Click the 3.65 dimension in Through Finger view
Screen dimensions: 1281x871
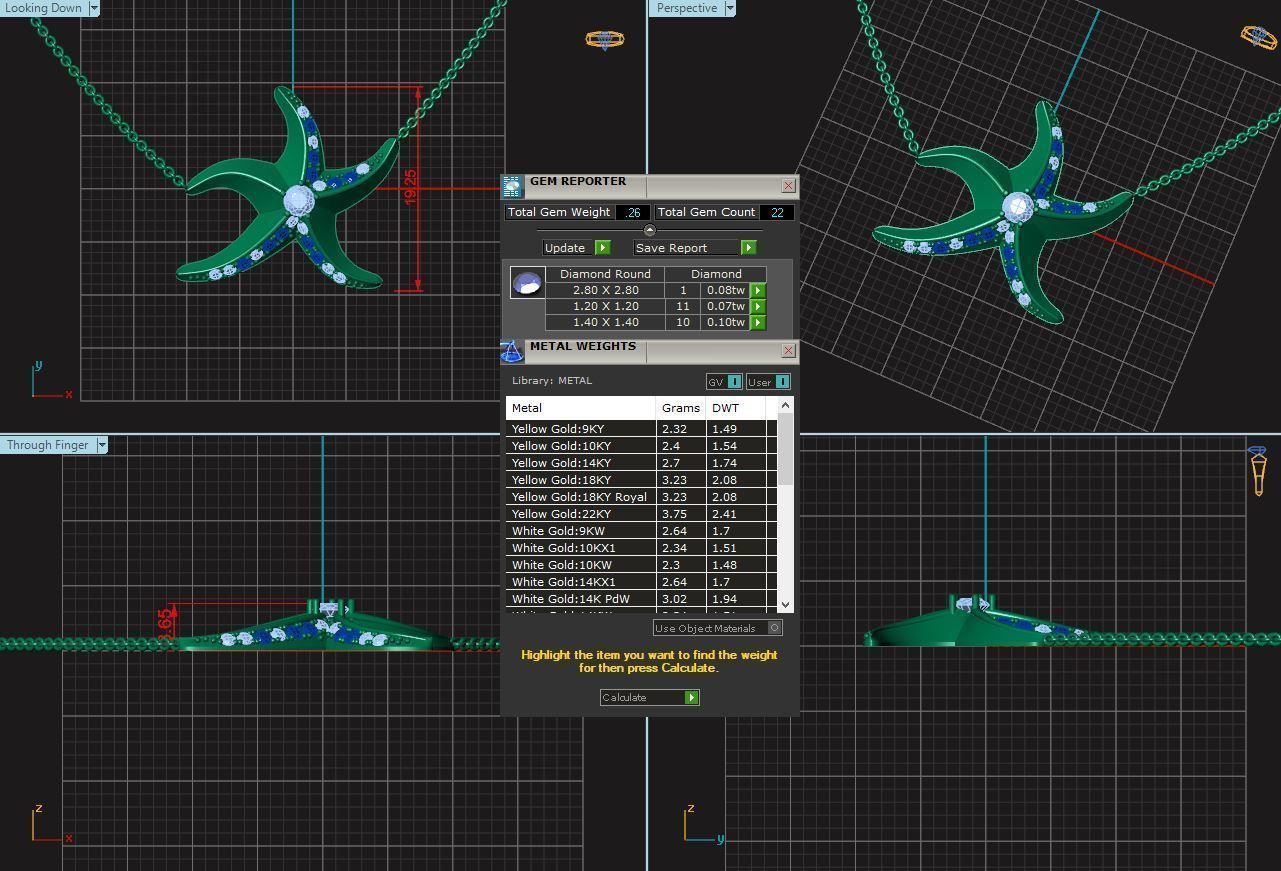pyautogui.click(x=165, y=624)
